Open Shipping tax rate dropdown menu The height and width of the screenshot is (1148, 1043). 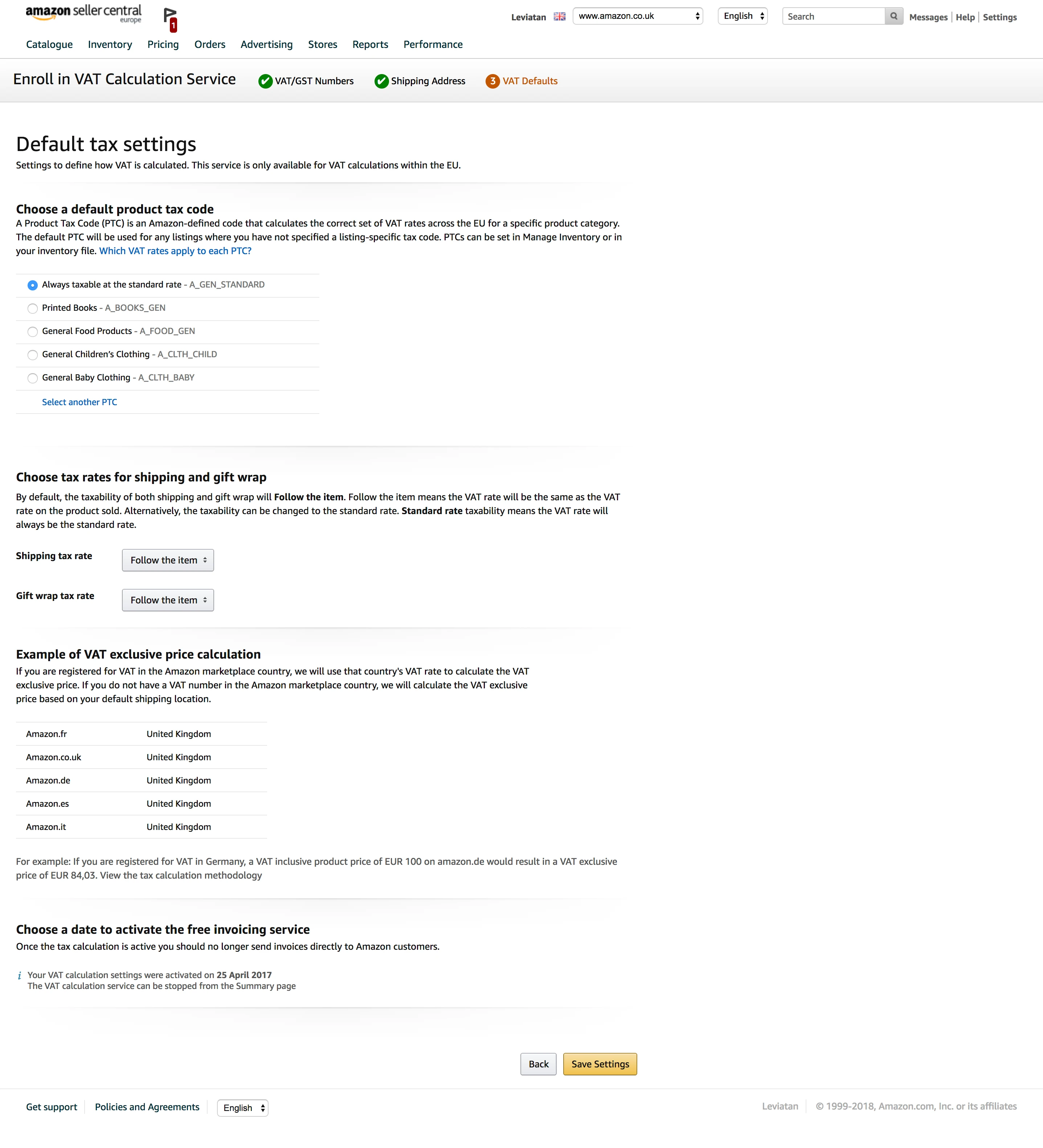click(x=166, y=560)
